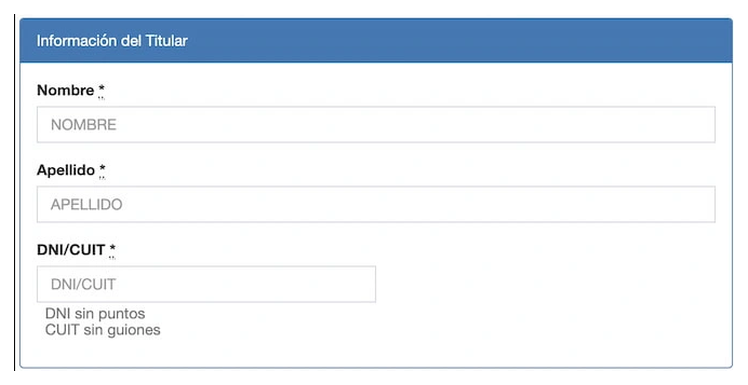Screen dimensions: 748x385
Task: Click the NOMBRE placeholder text
Action: (83, 125)
